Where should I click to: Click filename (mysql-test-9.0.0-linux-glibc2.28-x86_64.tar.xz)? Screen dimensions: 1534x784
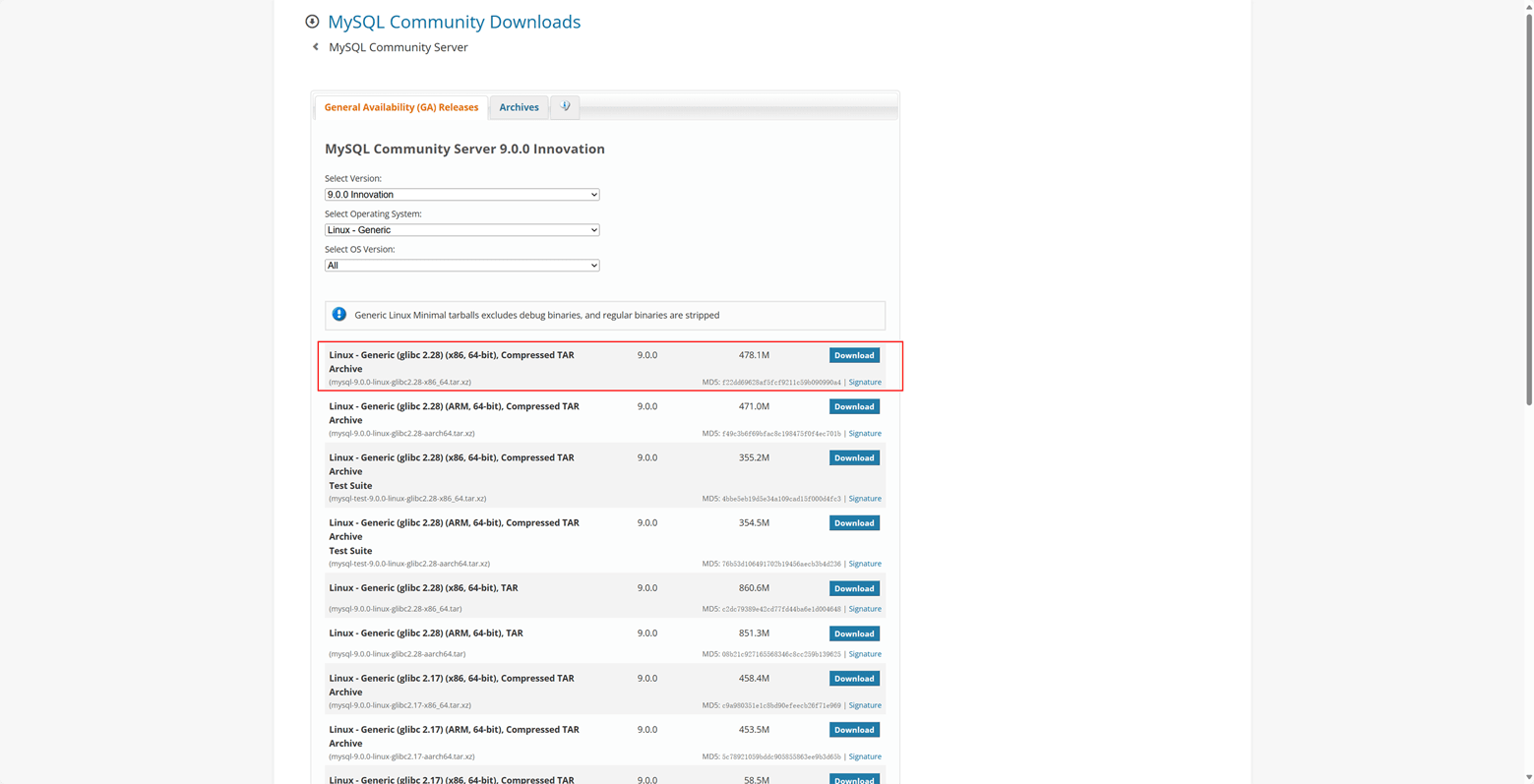pos(407,499)
